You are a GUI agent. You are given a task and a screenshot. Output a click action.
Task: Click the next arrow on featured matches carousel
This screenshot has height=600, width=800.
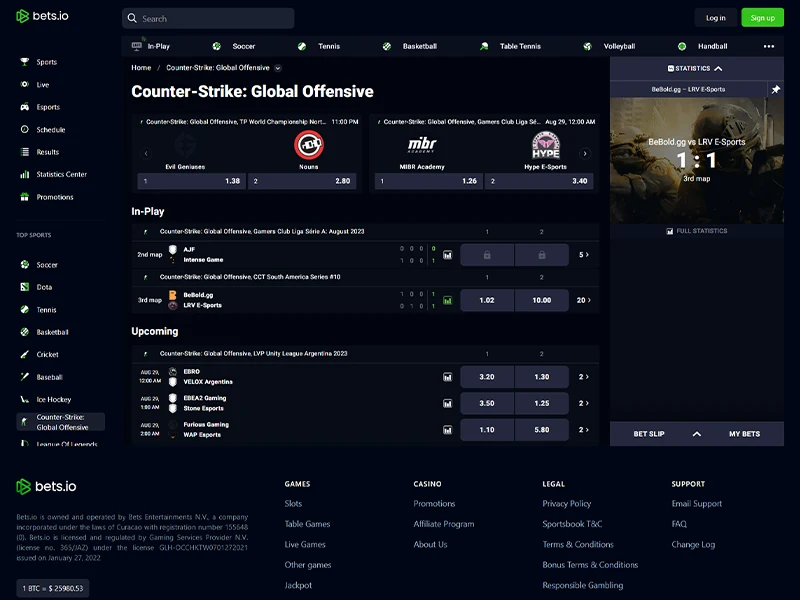pos(585,153)
